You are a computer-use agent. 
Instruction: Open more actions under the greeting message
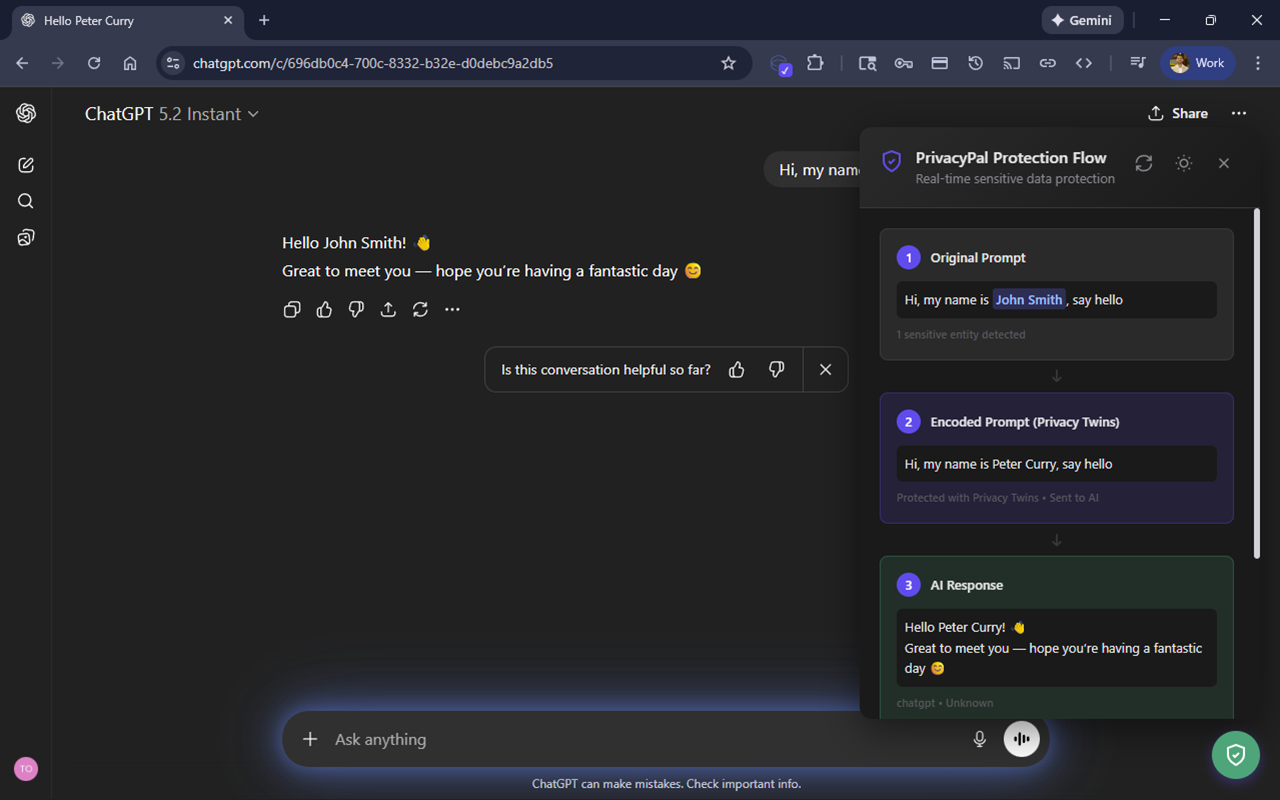pos(452,309)
